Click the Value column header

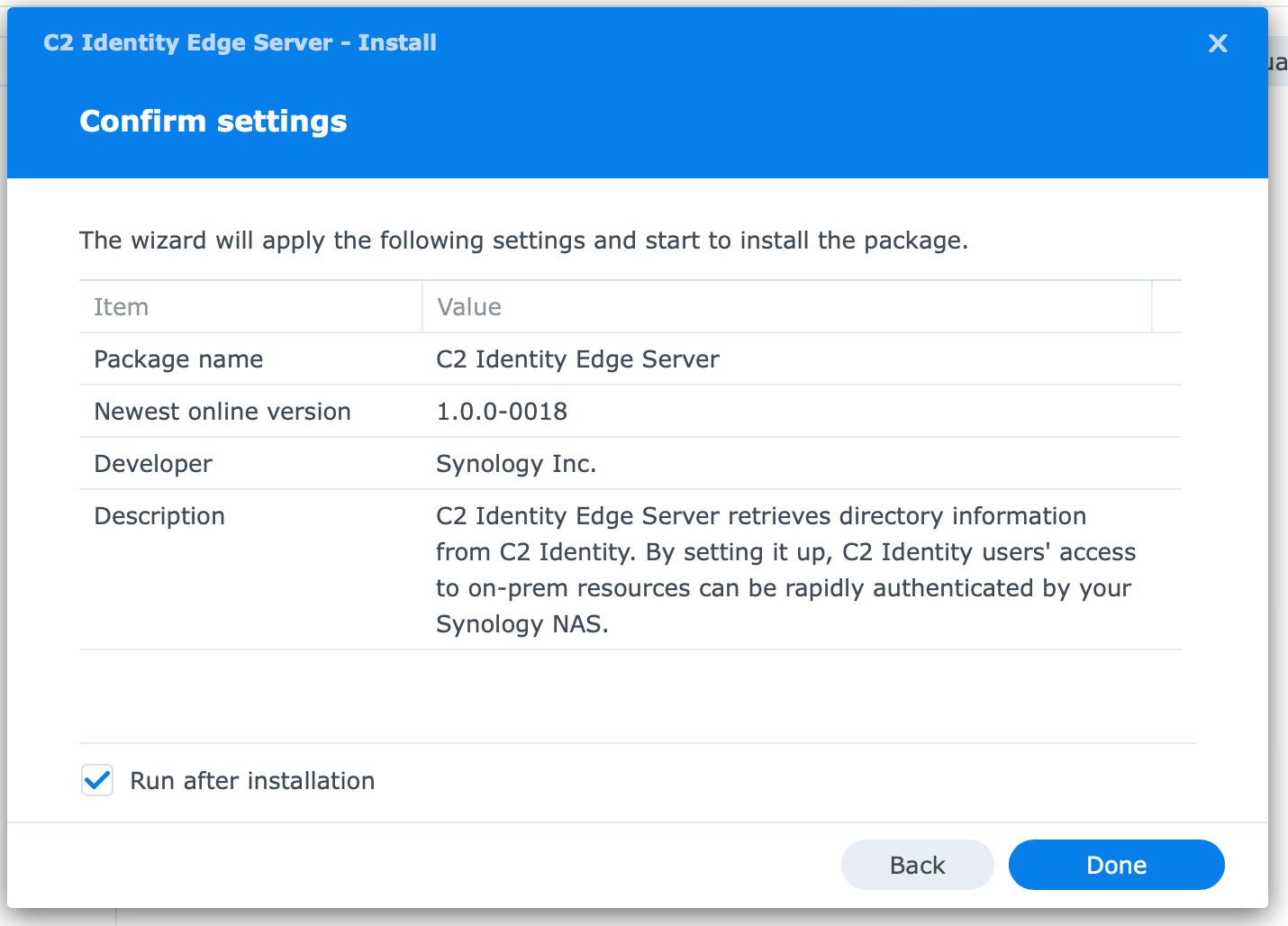click(787, 307)
